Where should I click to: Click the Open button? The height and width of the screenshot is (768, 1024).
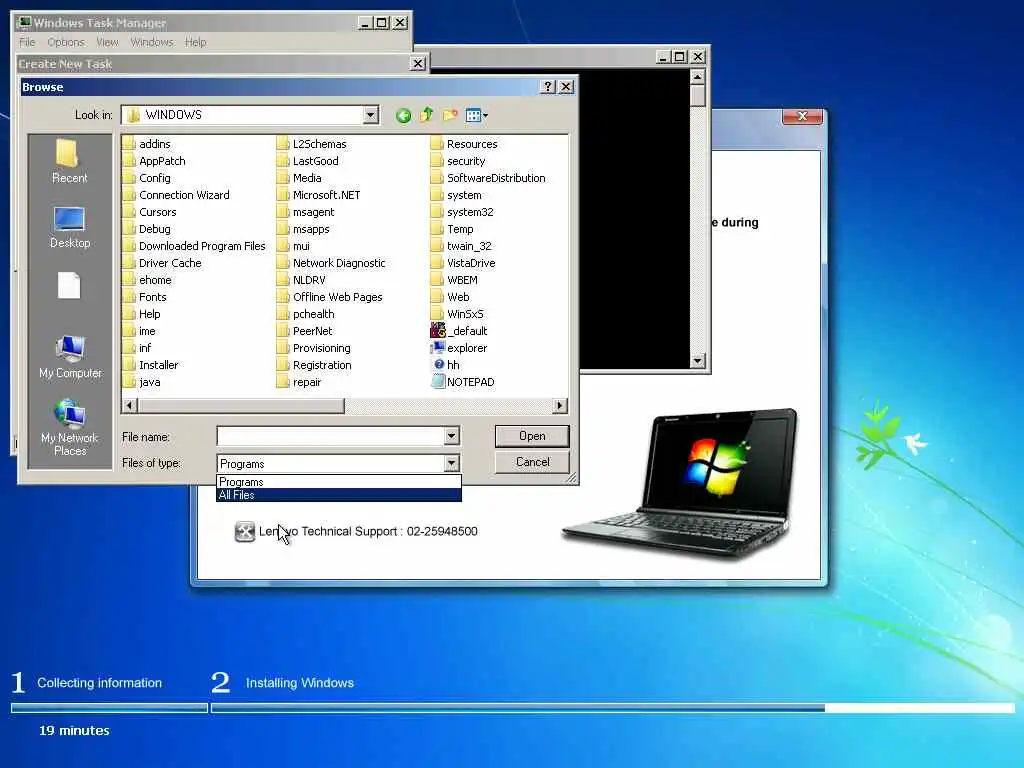(532, 436)
